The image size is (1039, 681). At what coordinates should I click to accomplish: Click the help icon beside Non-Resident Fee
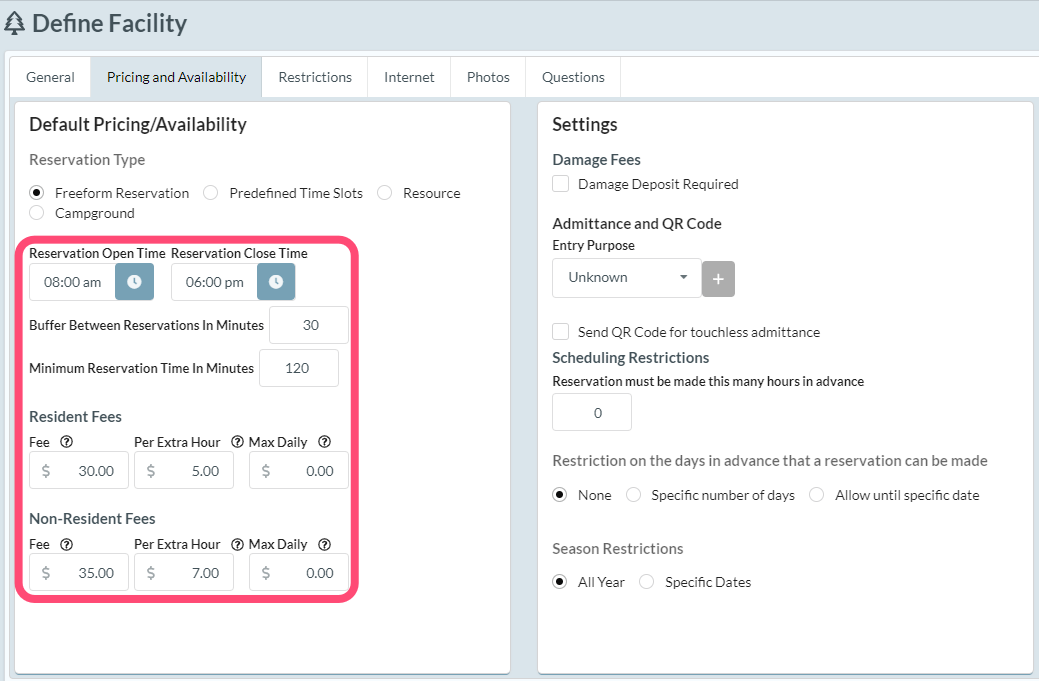point(67,544)
